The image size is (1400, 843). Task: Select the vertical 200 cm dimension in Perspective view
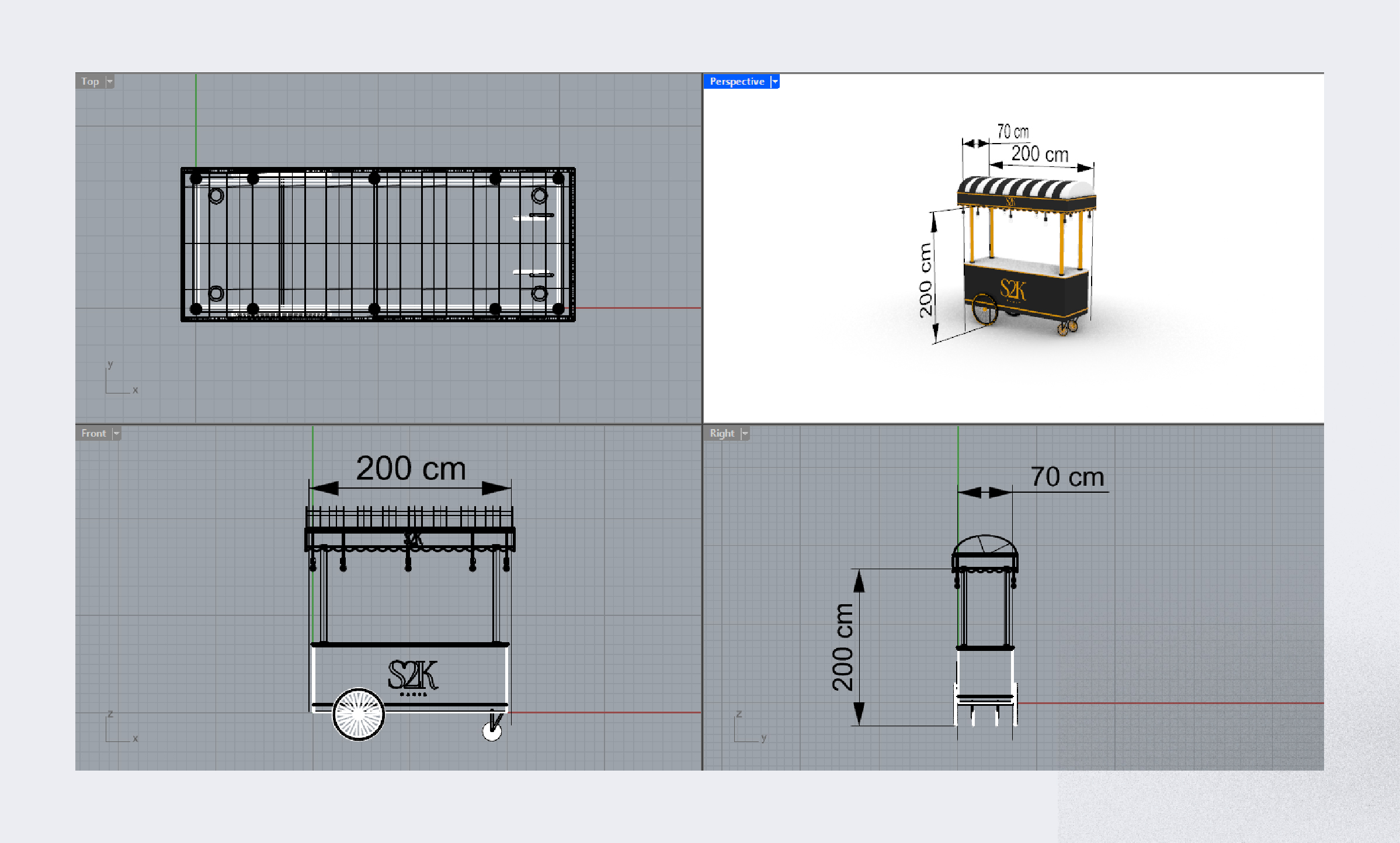(925, 280)
